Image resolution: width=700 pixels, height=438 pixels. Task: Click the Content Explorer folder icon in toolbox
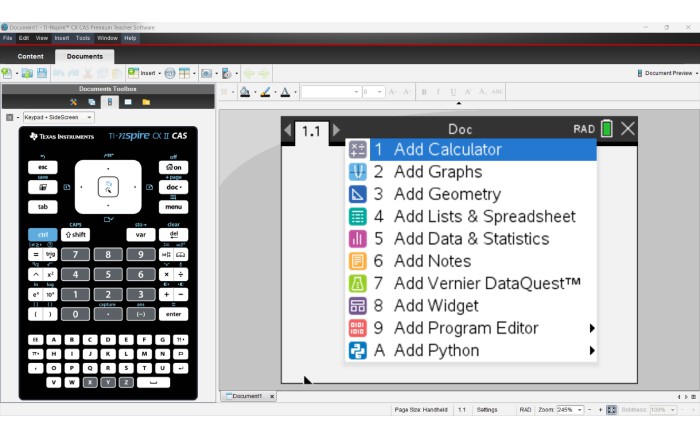tap(146, 102)
